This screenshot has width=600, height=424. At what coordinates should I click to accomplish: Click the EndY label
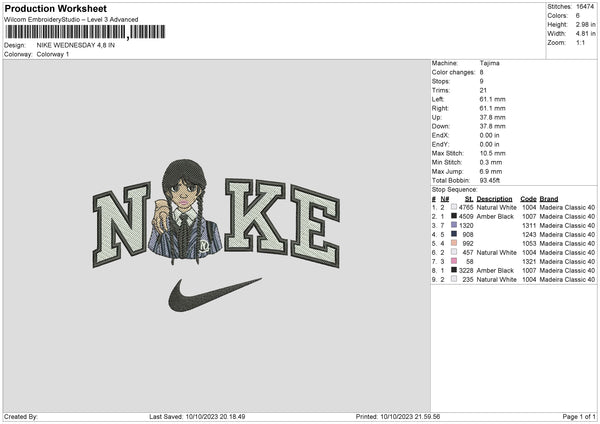pos(440,144)
